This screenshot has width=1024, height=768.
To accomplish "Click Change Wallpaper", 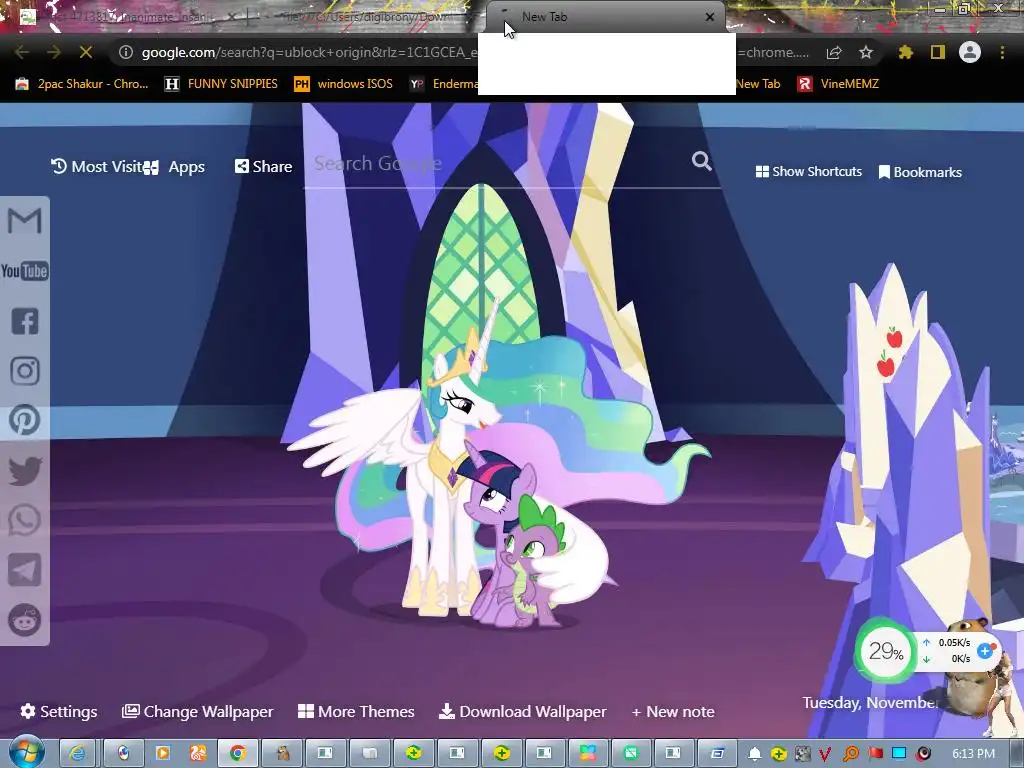I will coord(197,712).
